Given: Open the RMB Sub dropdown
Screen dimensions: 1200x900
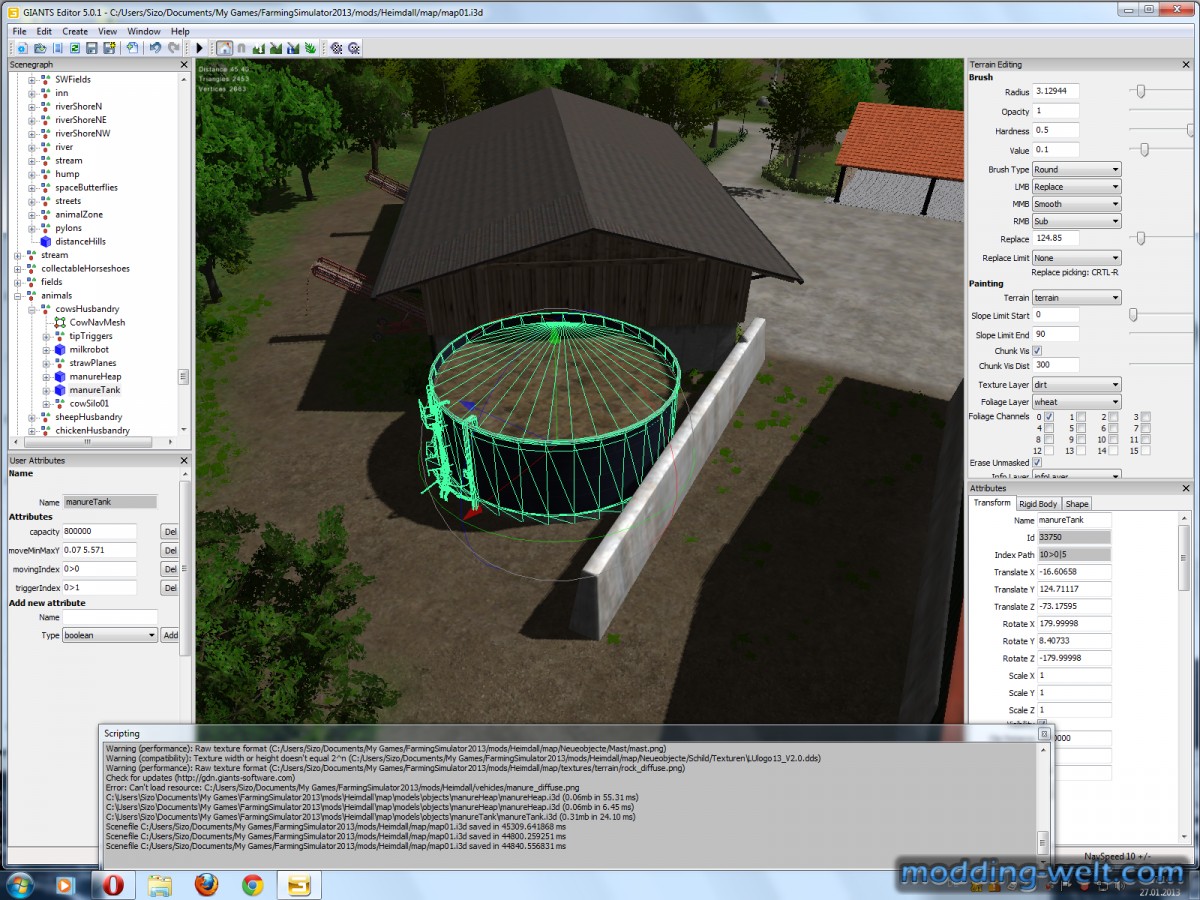Looking at the screenshot, I should click(1076, 221).
